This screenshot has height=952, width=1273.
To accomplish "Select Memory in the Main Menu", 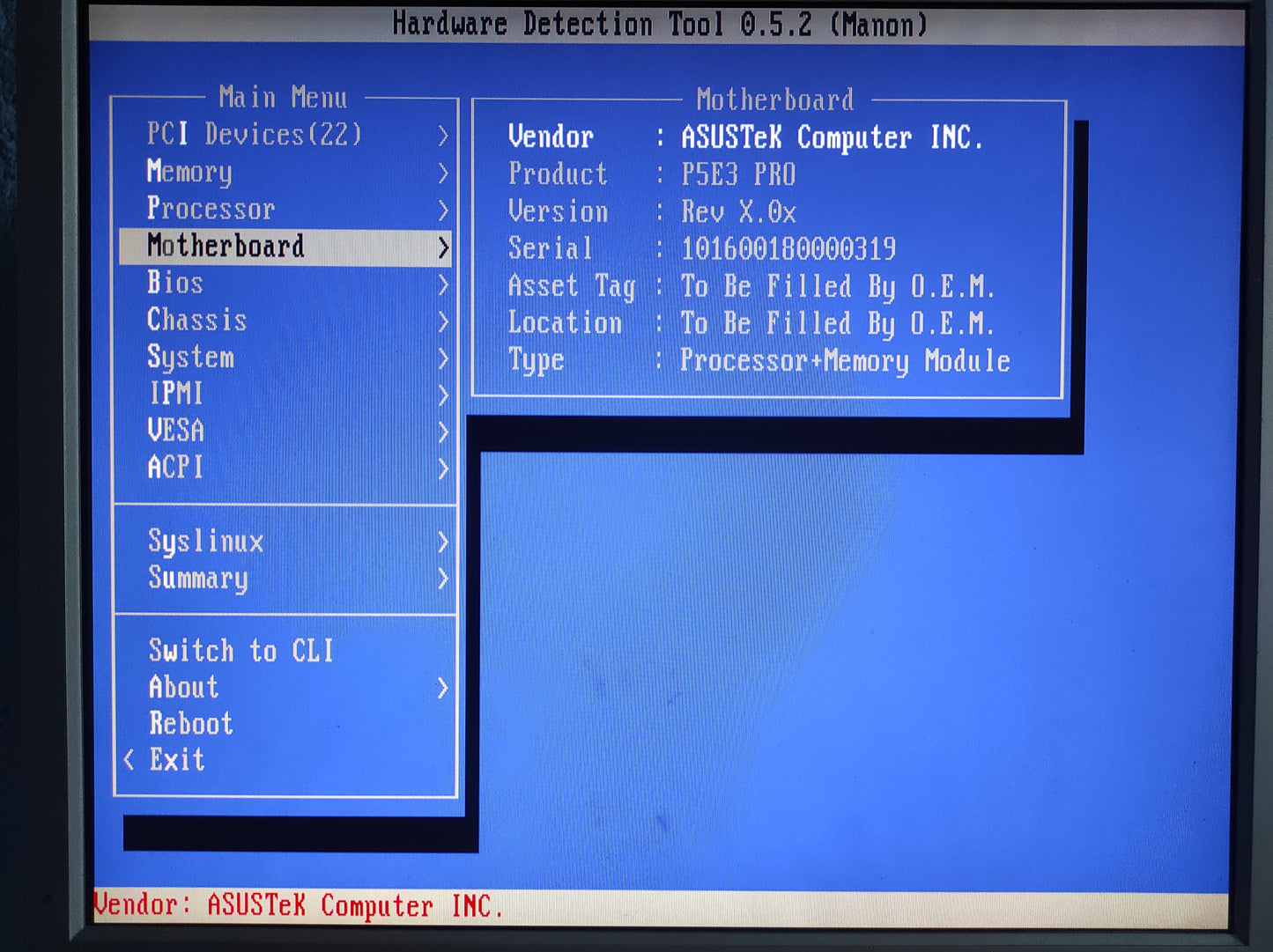I will [189, 172].
